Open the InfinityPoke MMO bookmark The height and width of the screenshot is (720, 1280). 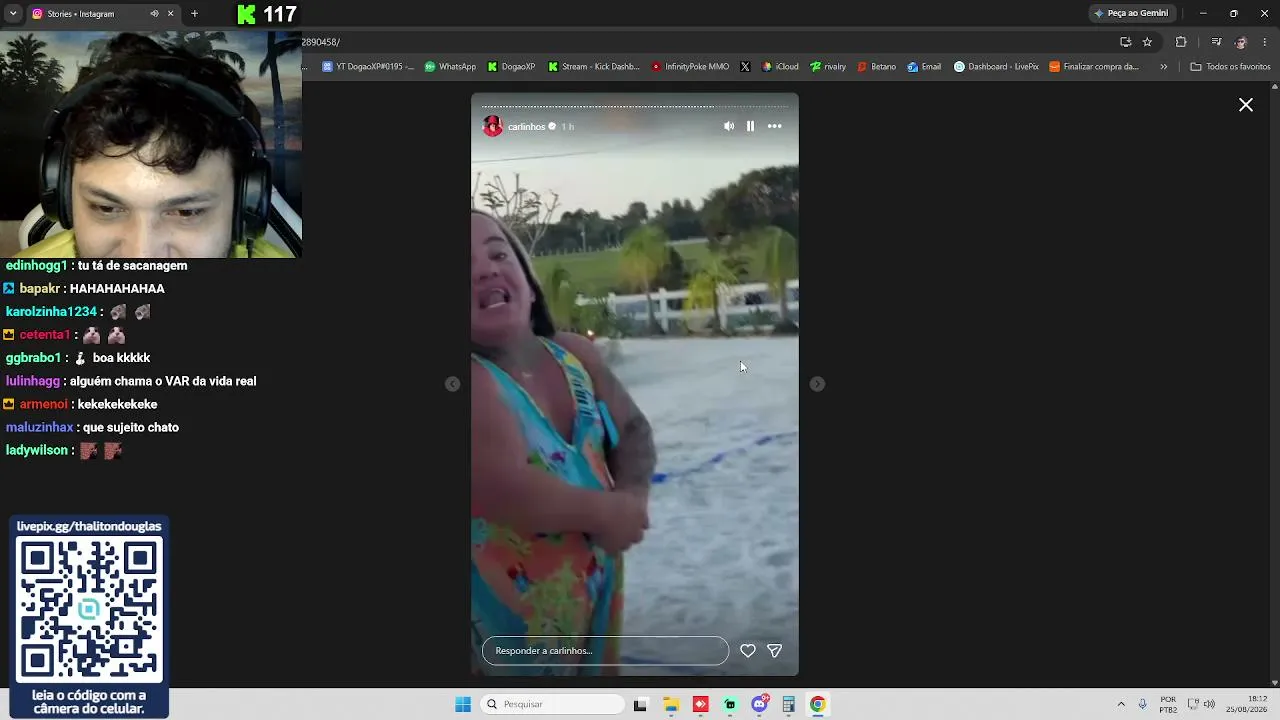click(x=690, y=67)
